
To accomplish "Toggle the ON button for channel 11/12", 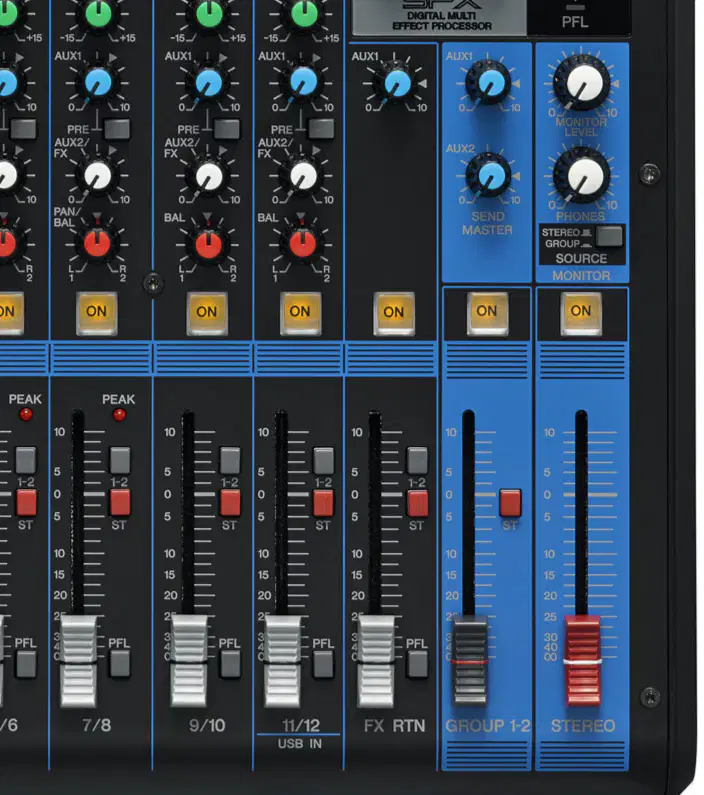I will (300, 312).
